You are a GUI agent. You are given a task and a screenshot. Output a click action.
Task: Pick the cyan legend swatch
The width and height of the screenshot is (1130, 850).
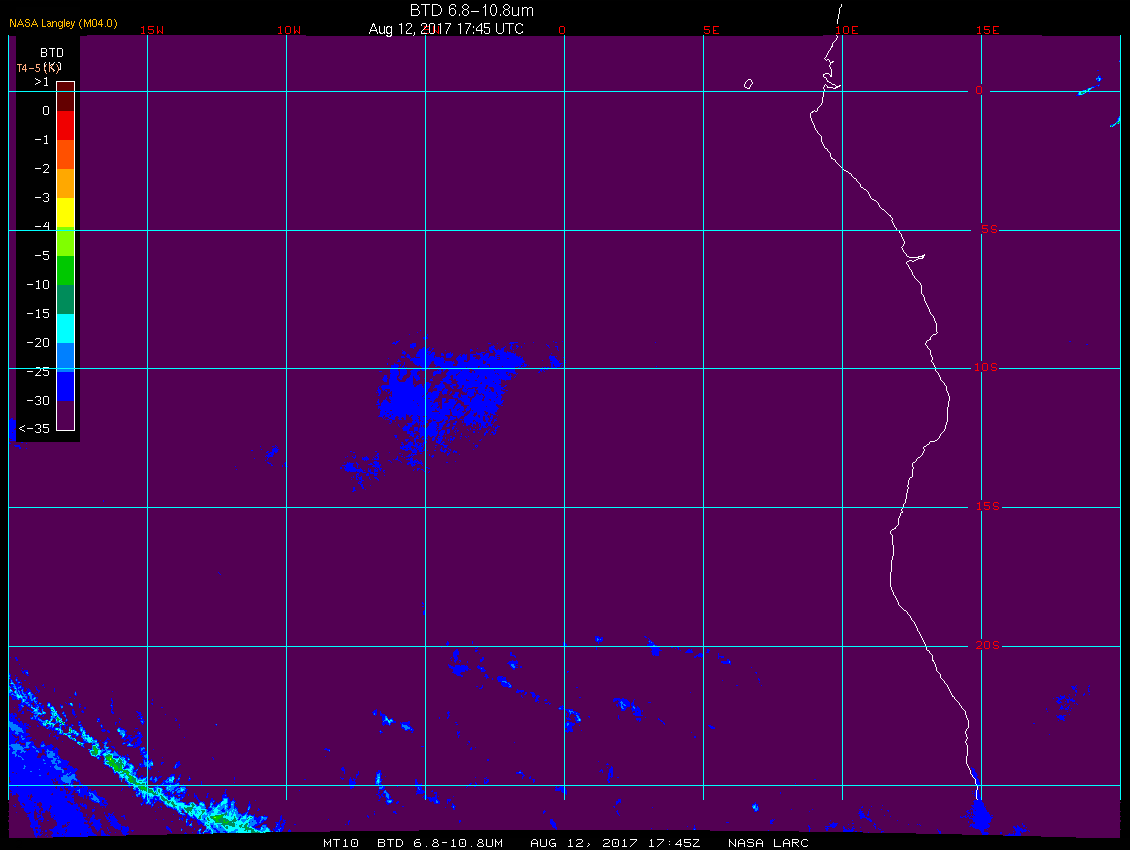(66, 328)
